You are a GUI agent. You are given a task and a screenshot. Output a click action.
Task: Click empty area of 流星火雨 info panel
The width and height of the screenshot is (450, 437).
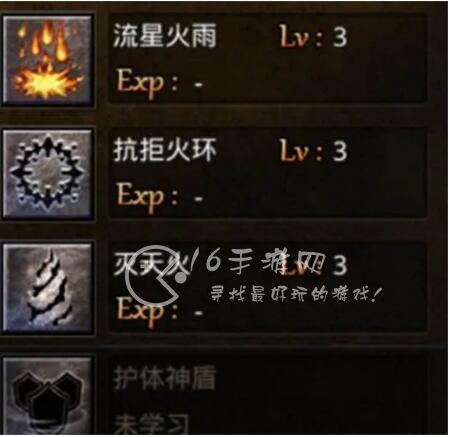pyautogui.click(x=333, y=77)
